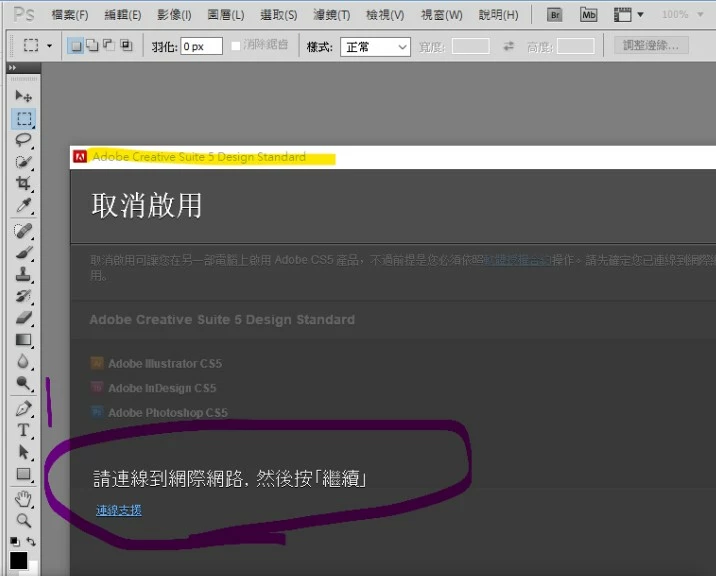Viewport: 716px width, 576px height.
Task: Select the Spot Healing Brush tool
Action: click(x=23, y=231)
